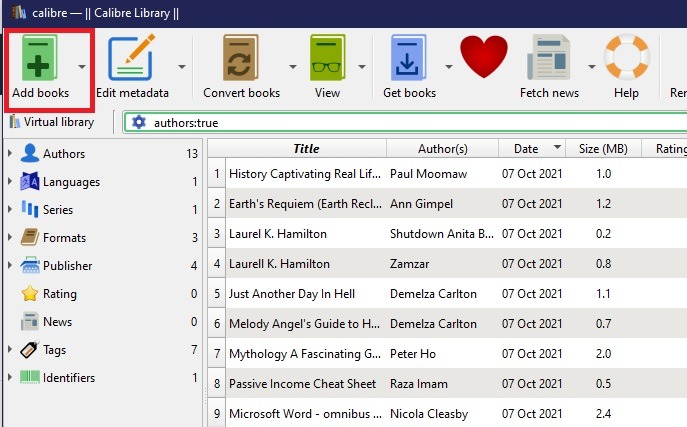Screen dimensions: 687x427
Task: Click the red heart donate icon
Action: (x=484, y=56)
